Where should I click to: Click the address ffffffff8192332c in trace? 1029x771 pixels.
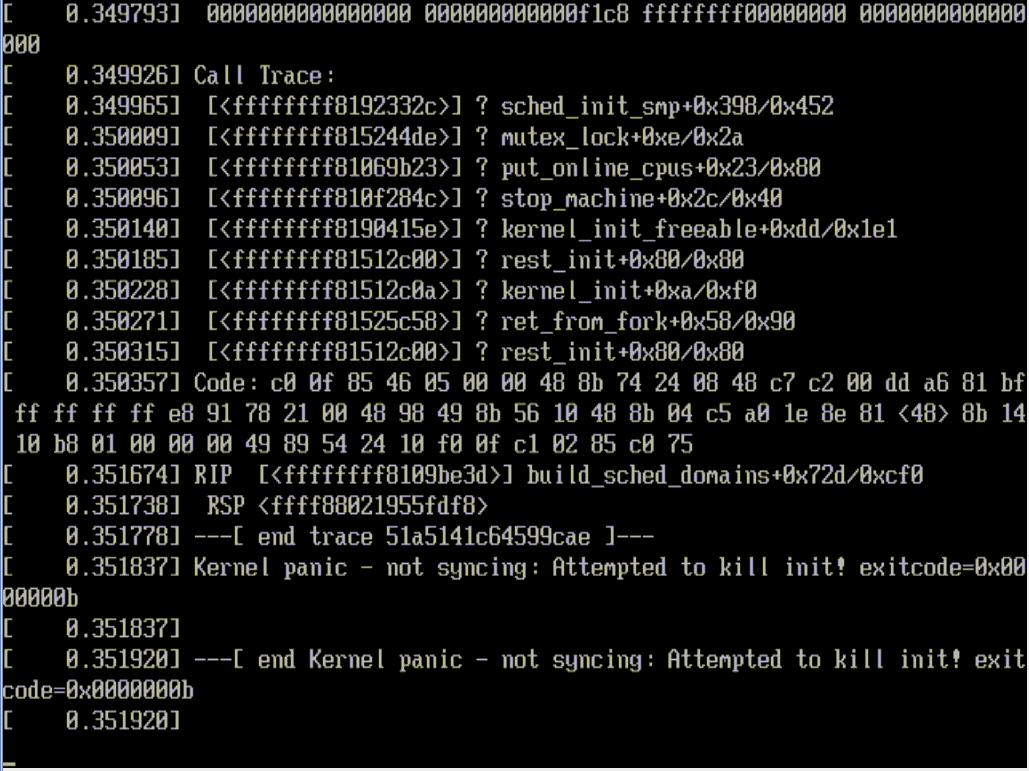coord(334,106)
